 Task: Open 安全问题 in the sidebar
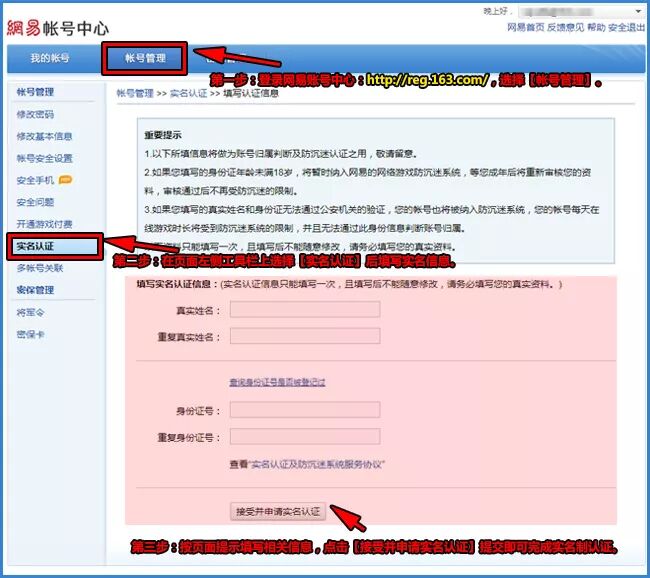coord(35,202)
